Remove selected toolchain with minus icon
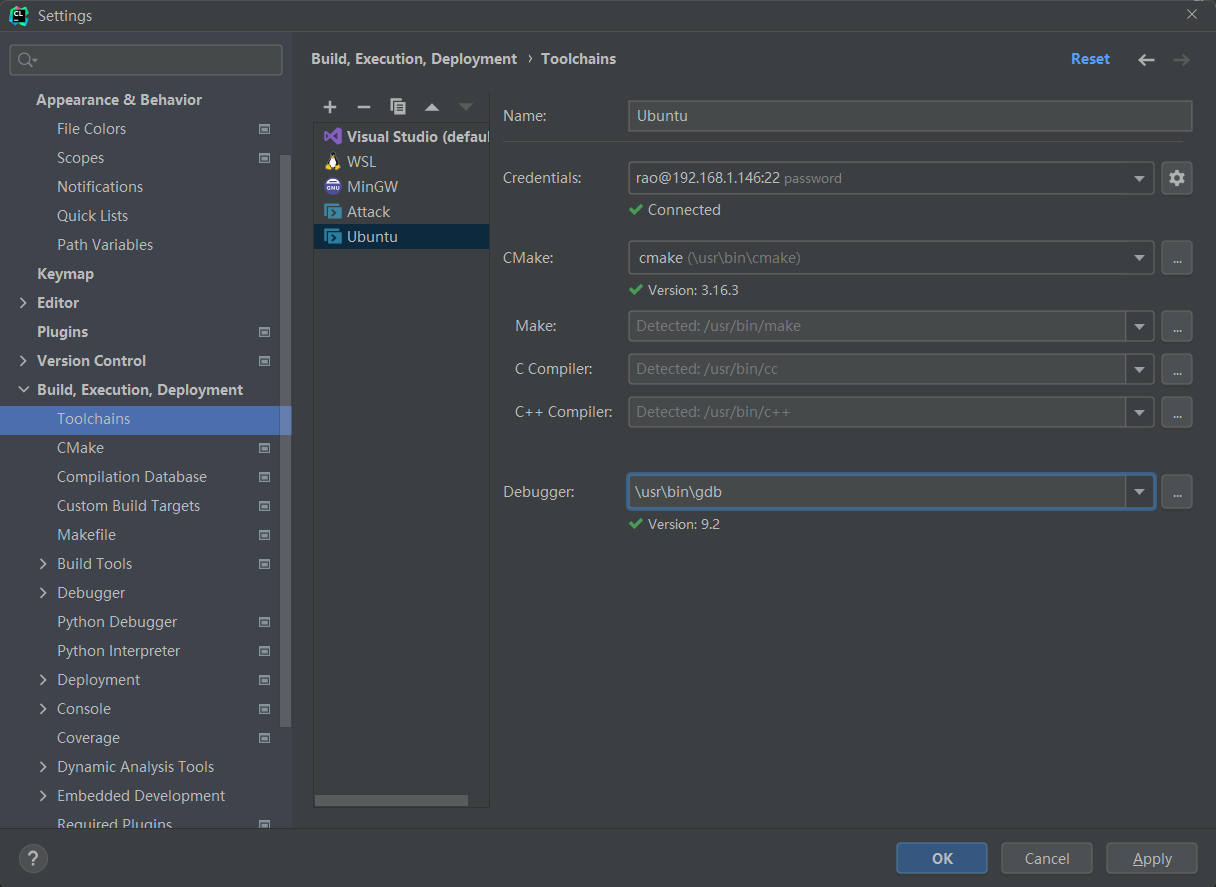 [364, 107]
